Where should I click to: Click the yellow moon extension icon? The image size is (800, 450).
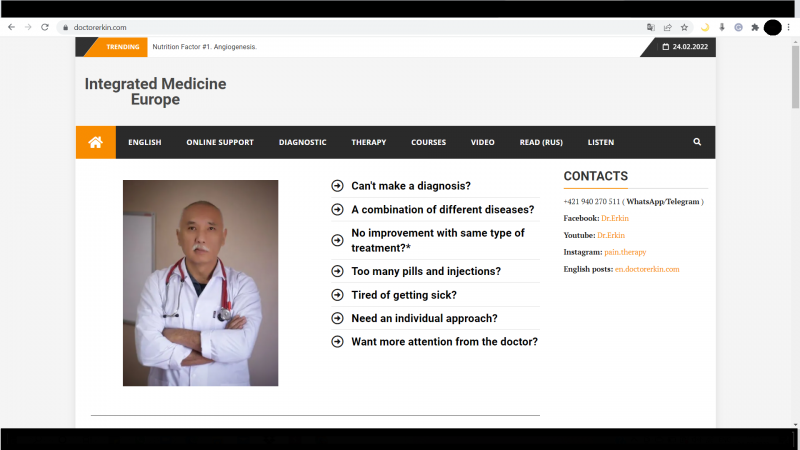click(705, 28)
